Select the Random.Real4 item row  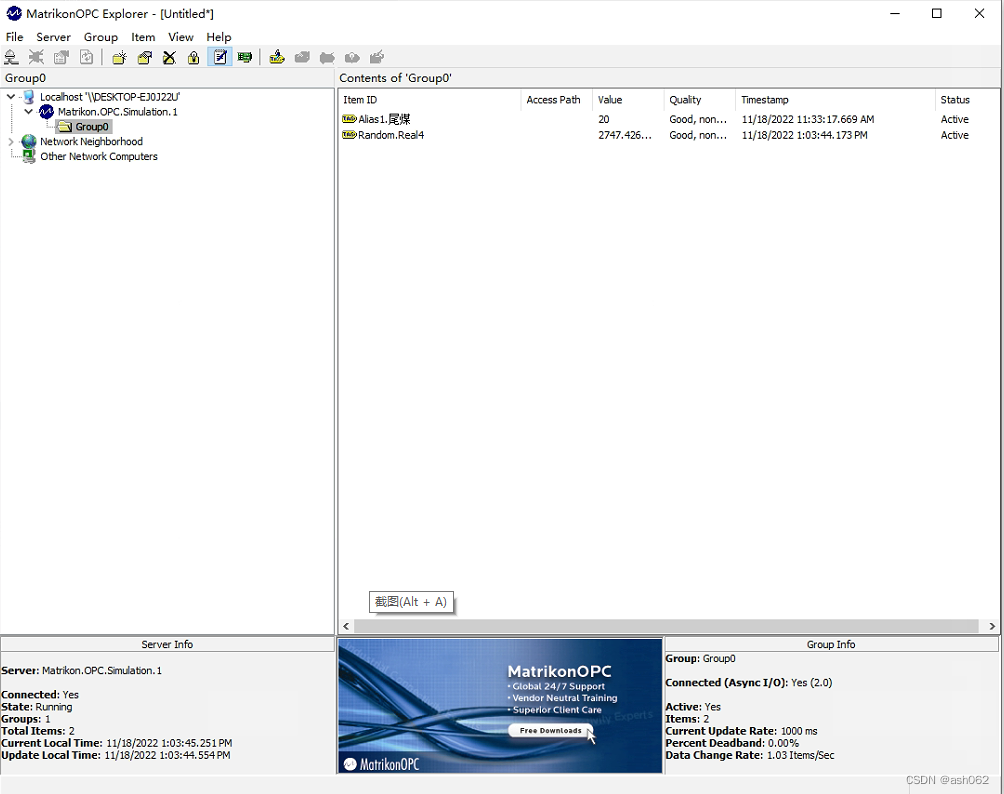pos(668,135)
